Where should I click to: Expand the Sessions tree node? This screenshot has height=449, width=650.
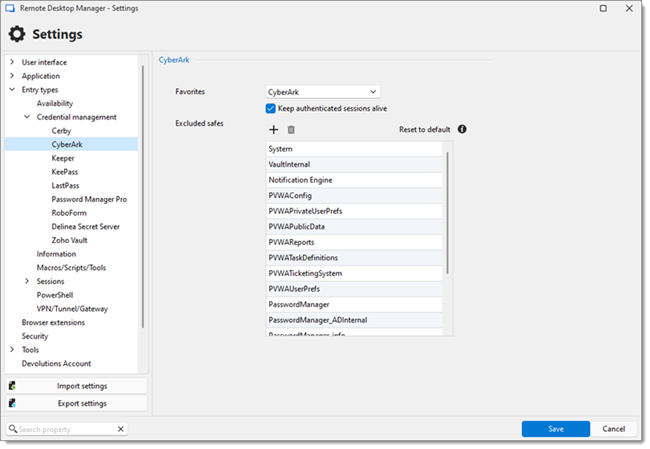point(27,281)
